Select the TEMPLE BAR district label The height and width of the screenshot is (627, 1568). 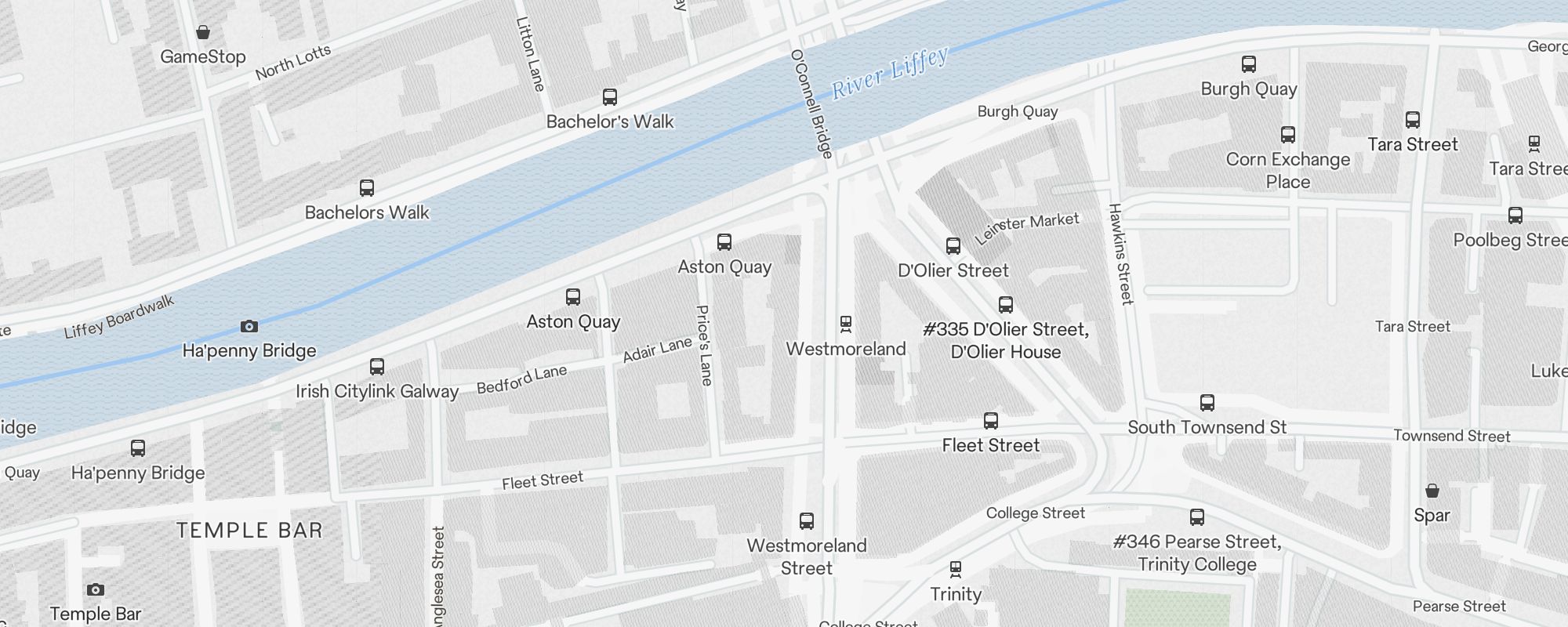249,531
